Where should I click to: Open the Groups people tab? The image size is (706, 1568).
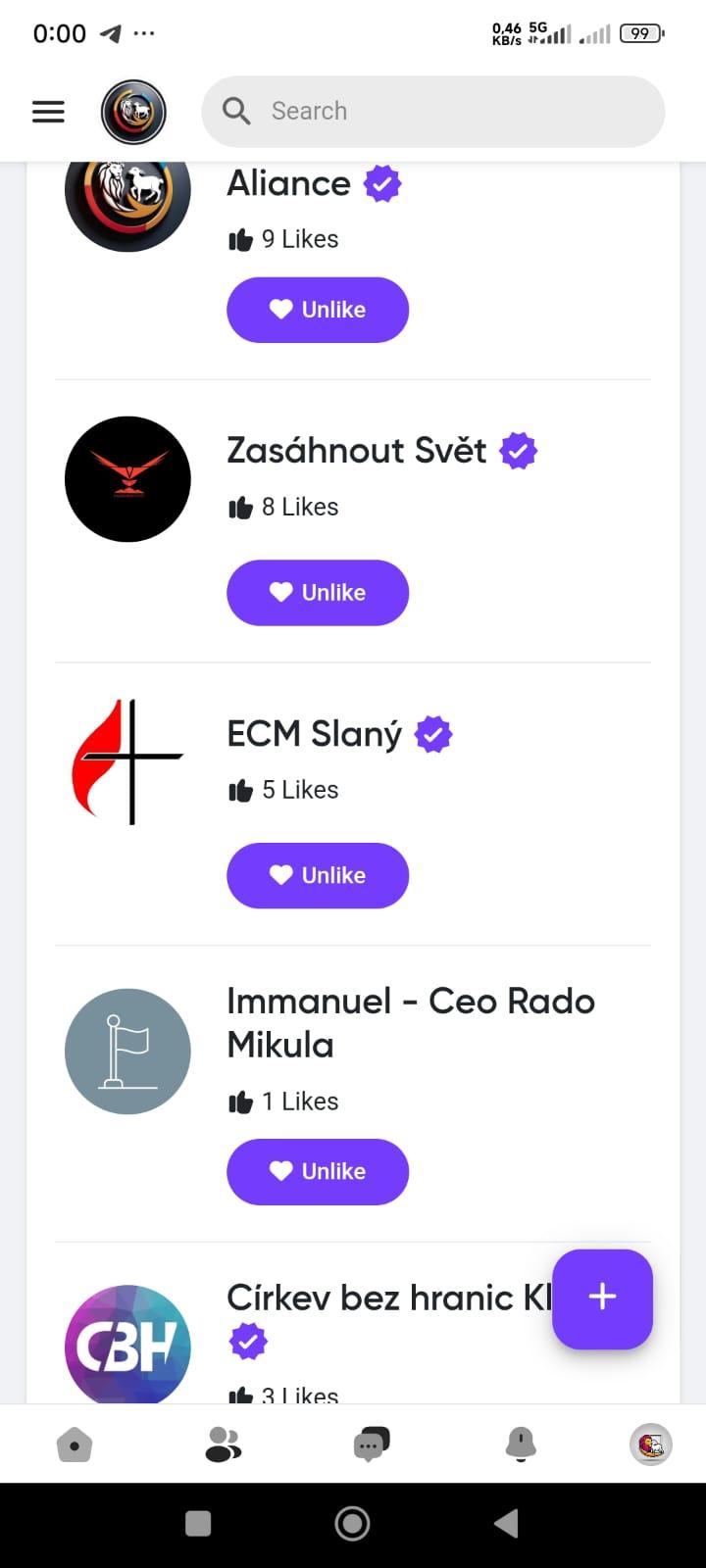pos(223,1445)
